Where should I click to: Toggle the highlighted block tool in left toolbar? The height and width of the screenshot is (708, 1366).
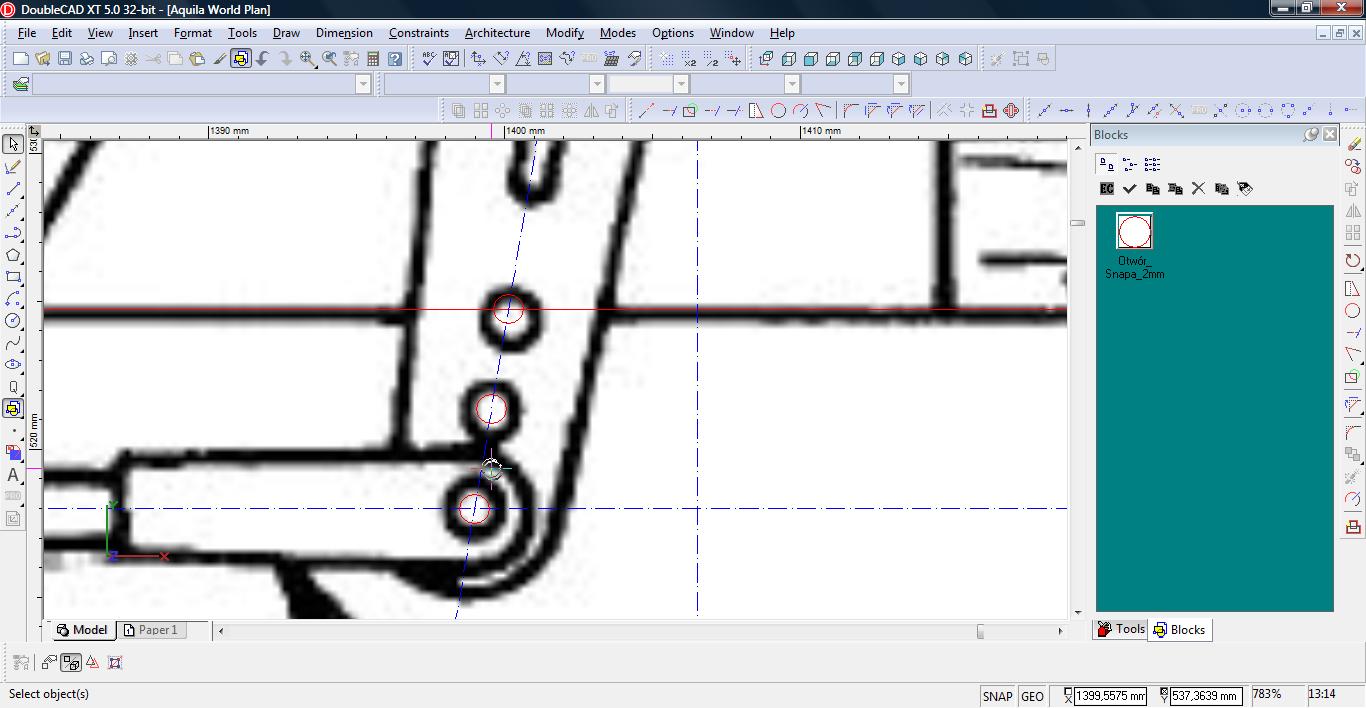pyautogui.click(x=13, y=409)
